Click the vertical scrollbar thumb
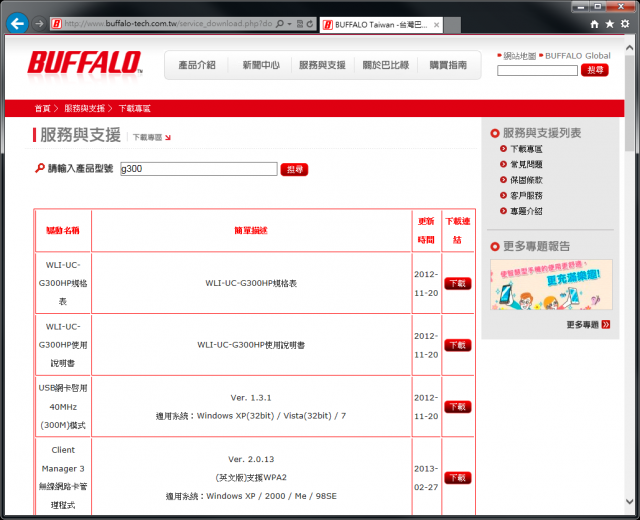 [630, 103]
